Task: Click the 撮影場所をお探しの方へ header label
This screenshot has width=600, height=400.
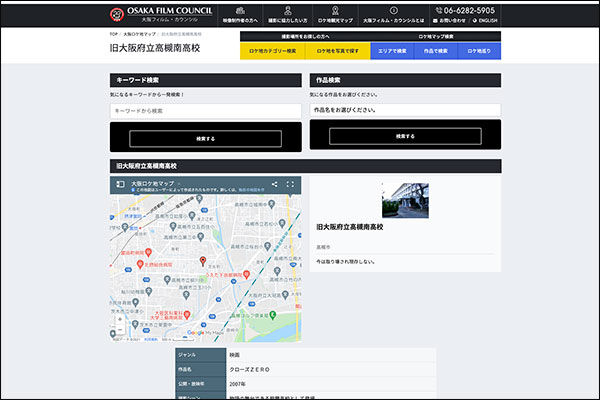Action: pos(305,36)
